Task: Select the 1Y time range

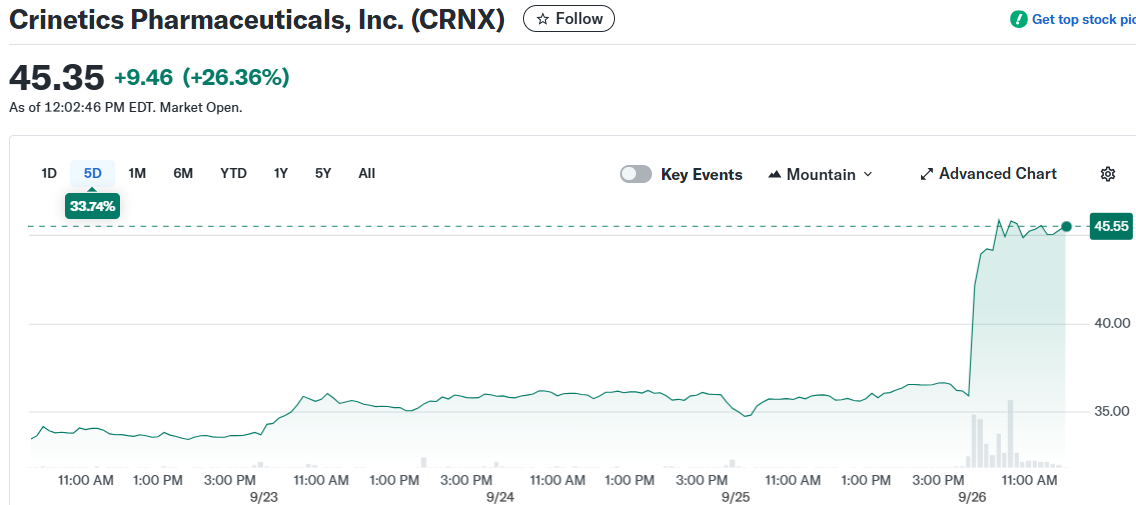Action: (x=281, y=173)
